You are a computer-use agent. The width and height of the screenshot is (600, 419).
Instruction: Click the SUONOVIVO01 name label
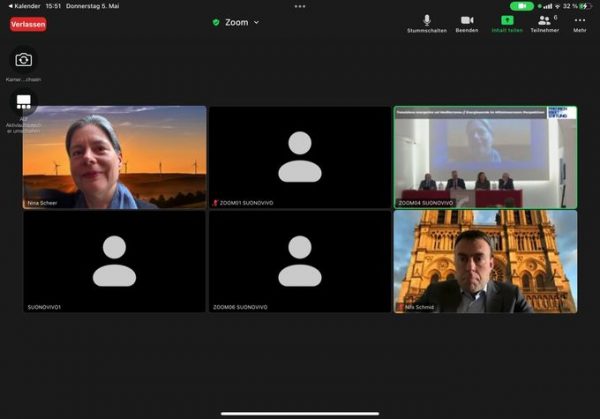(44, 307)
